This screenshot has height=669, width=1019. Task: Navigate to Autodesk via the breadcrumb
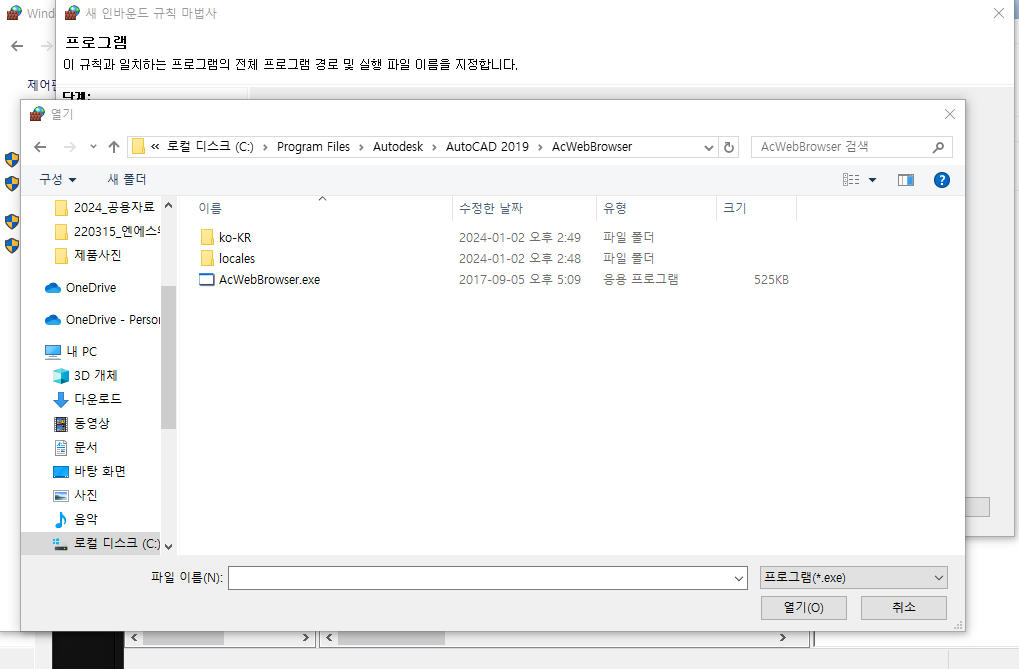[397, 146]
